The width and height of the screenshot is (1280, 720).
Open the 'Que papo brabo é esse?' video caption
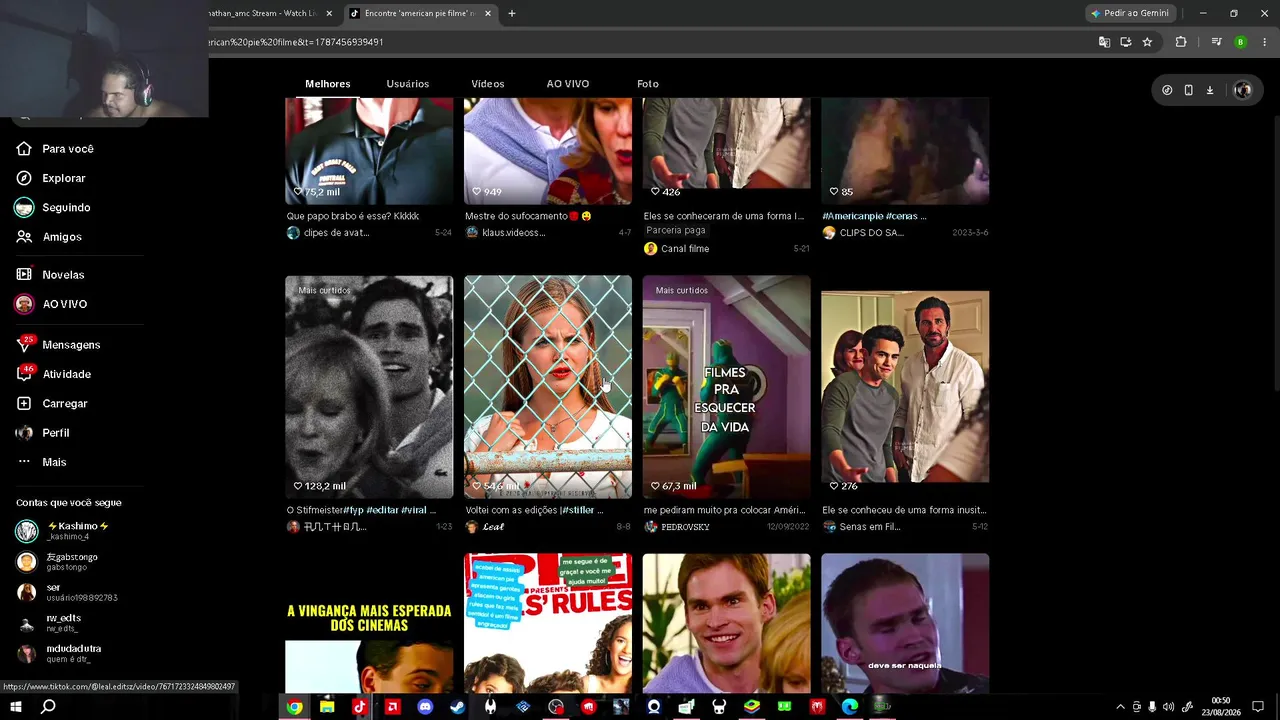click(x=353, y=216)
